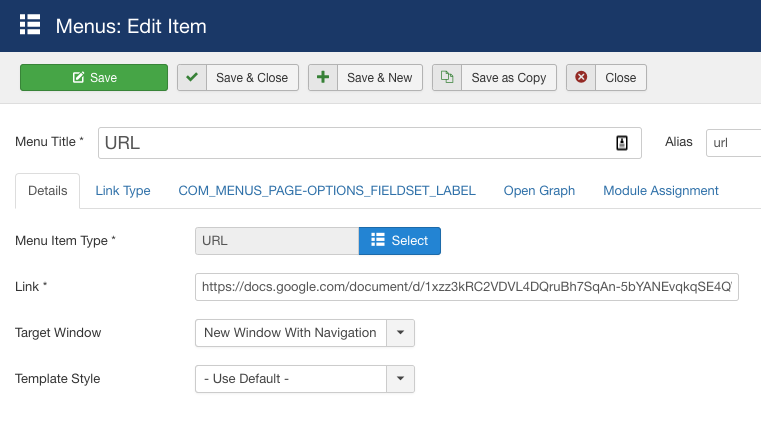Choose Save as Copy
761x437 pixels.
click(x=508, y=78)
